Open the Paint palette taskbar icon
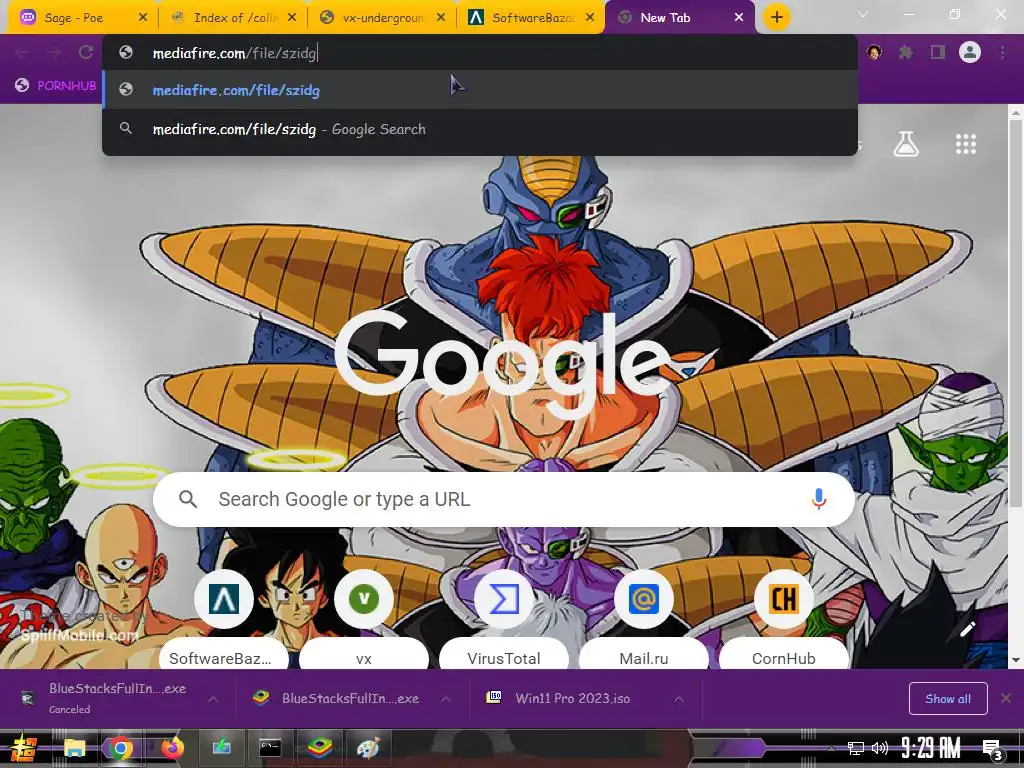The image size is (1024, 768). tap(367, 748)
